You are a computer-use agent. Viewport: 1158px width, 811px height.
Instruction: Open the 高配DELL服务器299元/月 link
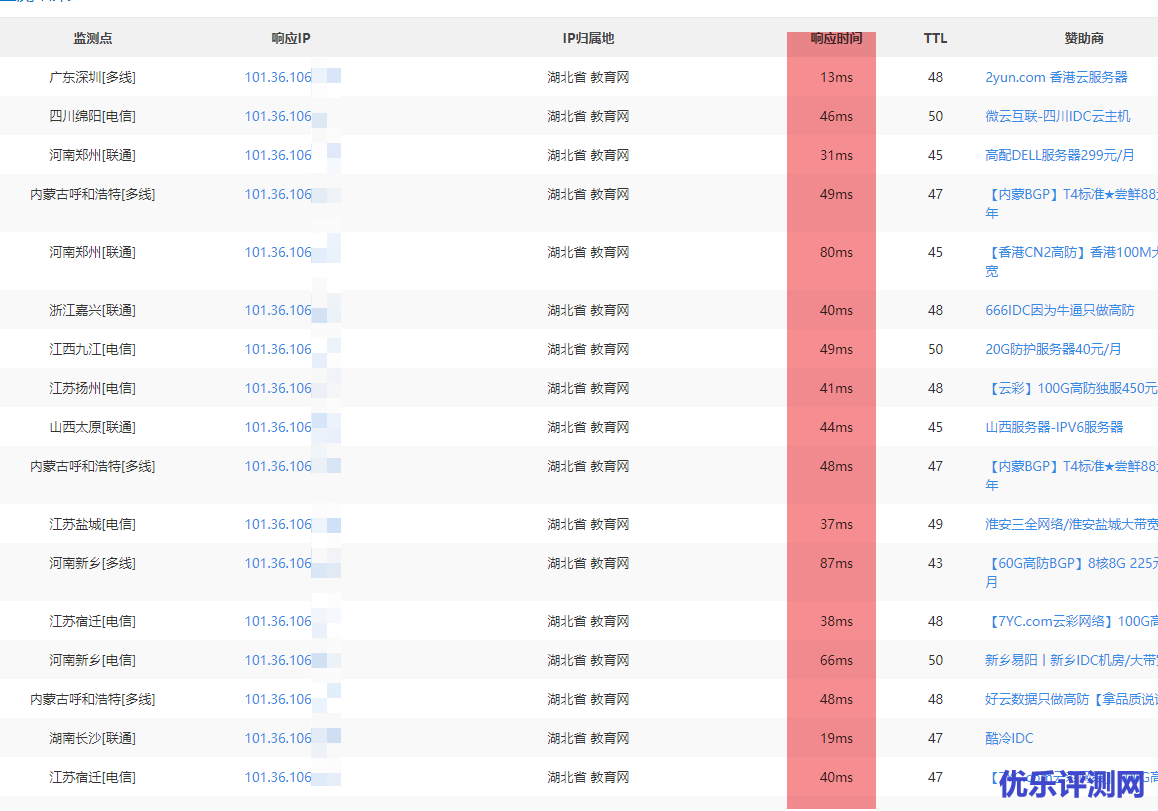[1059, 155]
